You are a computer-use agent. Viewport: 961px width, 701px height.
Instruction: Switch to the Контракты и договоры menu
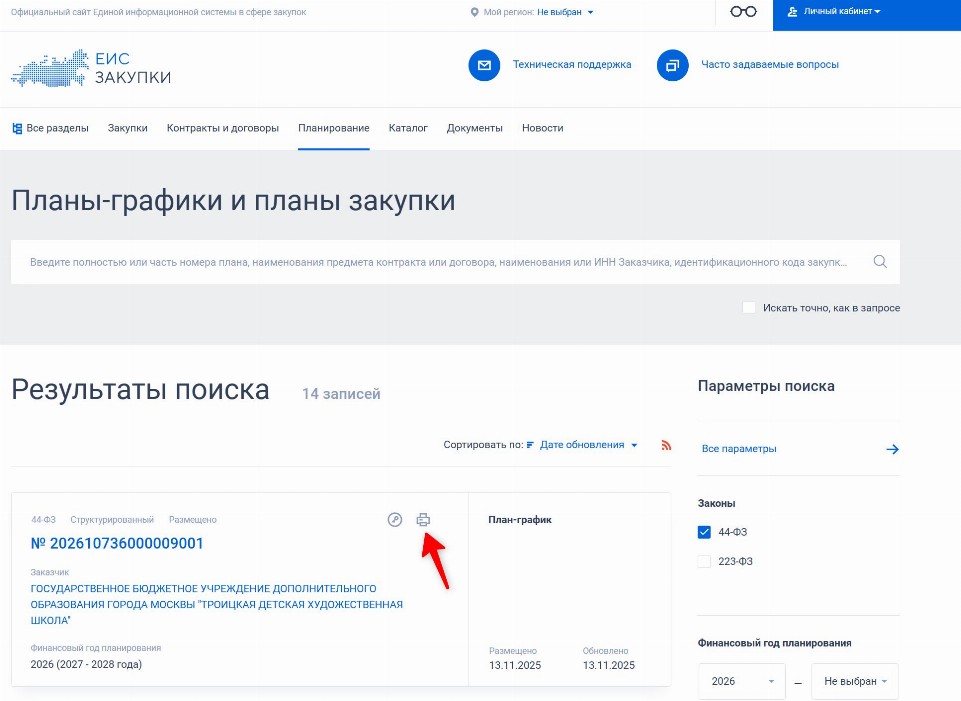[x=222, y=128]
